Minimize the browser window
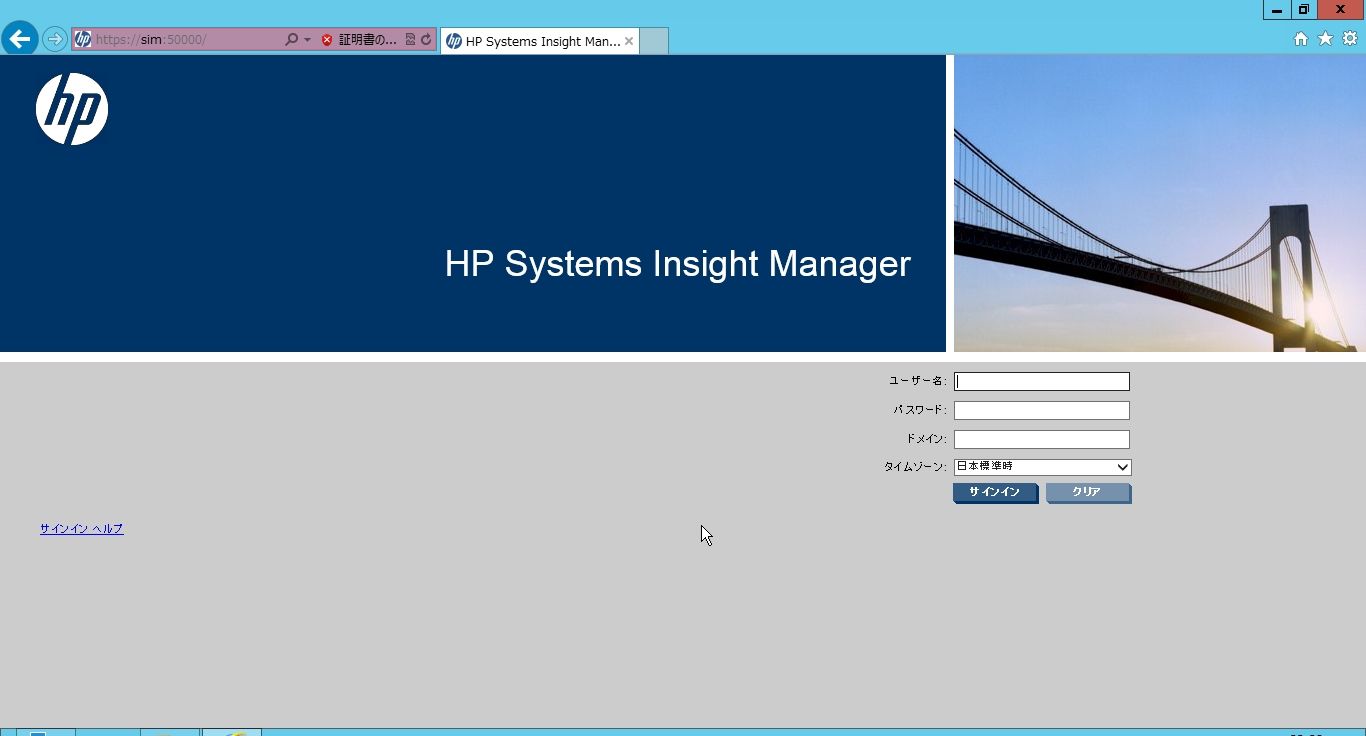The height and width of the screenshot is (736, 1366). [1277, 10]
